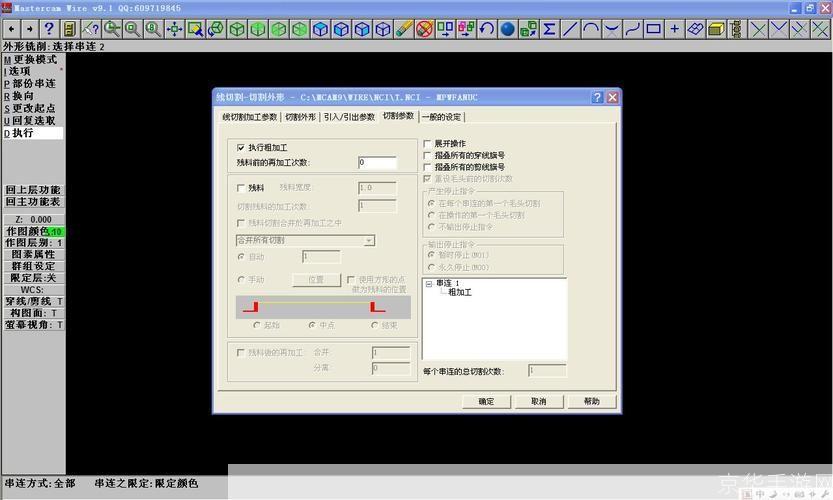Close the 线切割 dialog with red X
The image size is (833, 500).
click(x=613, y=97)
